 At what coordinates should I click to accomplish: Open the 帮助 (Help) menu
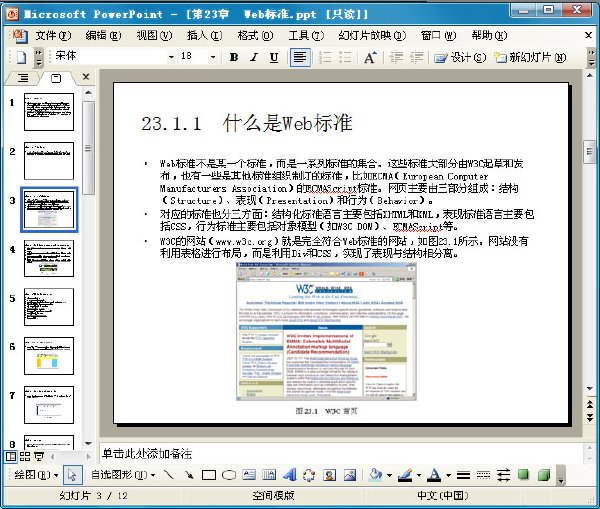coord(489,36)
